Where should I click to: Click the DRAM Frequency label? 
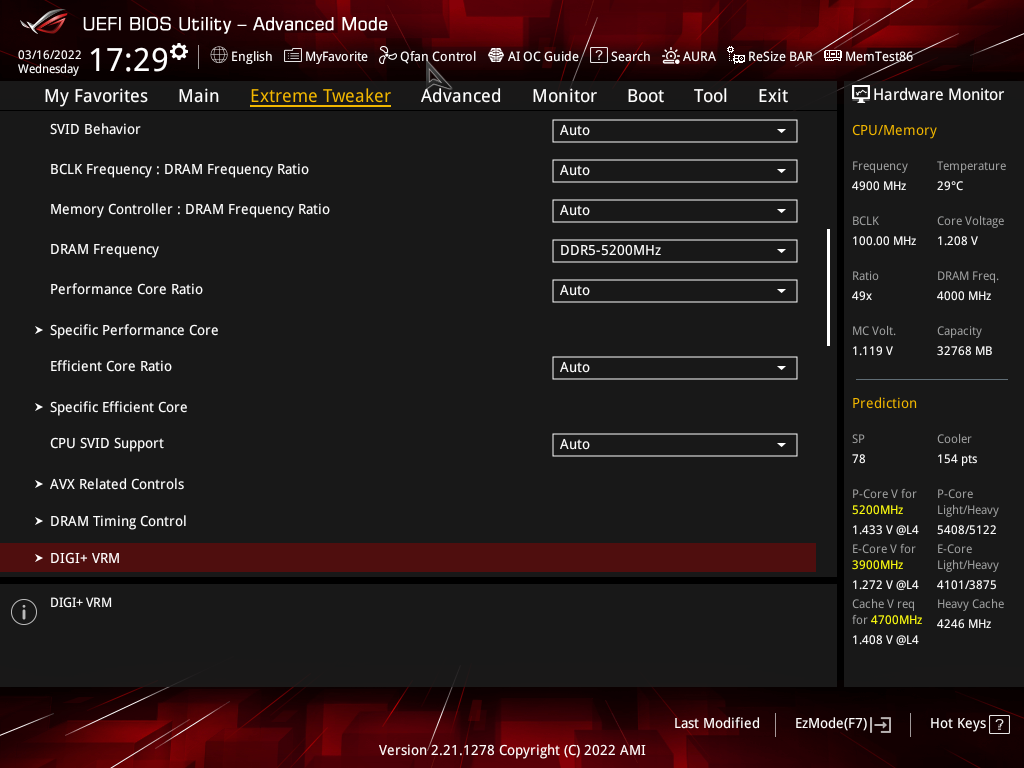click(104, 249)
